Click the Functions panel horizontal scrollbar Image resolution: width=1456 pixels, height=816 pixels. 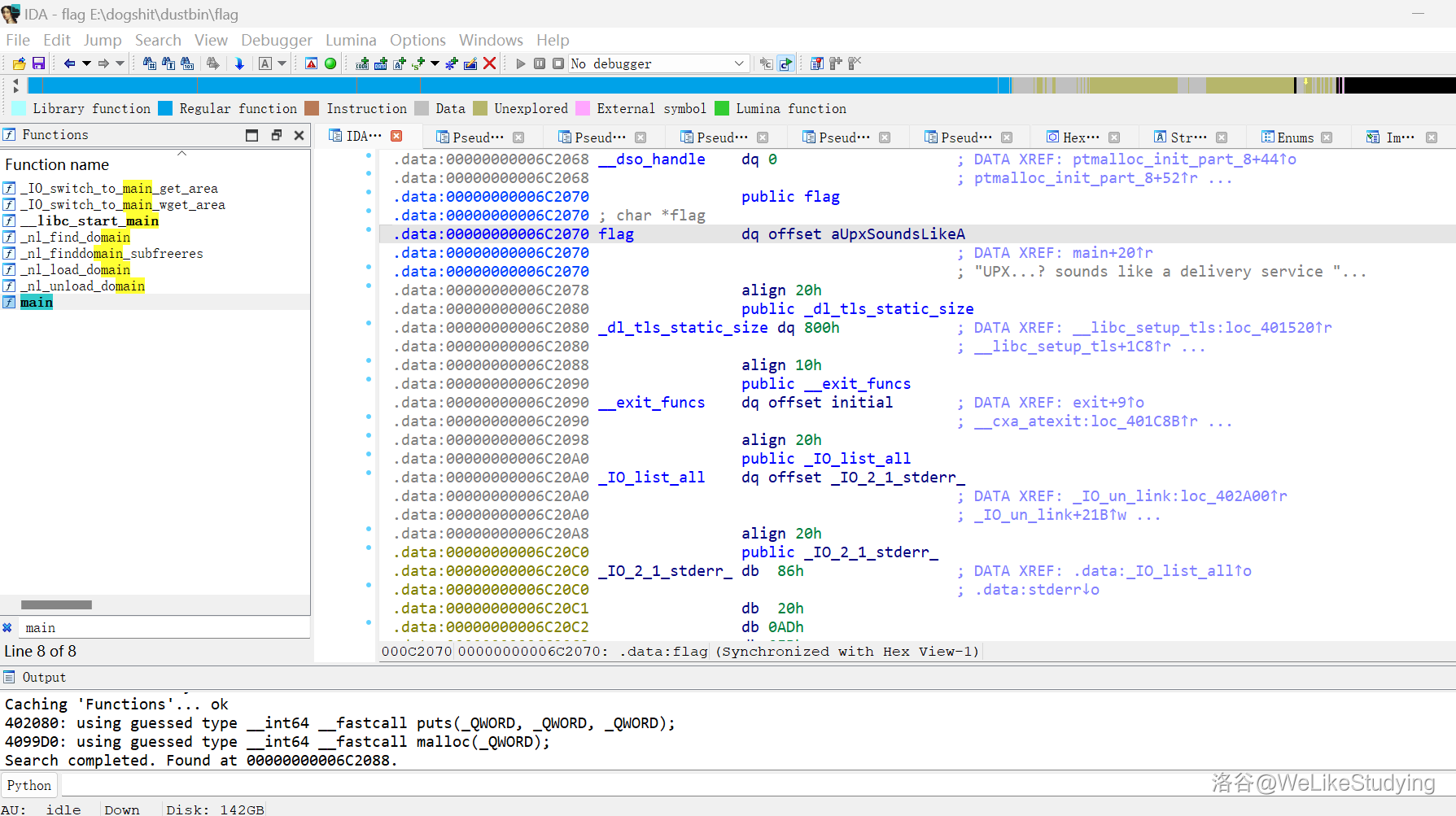click(56, 604)
